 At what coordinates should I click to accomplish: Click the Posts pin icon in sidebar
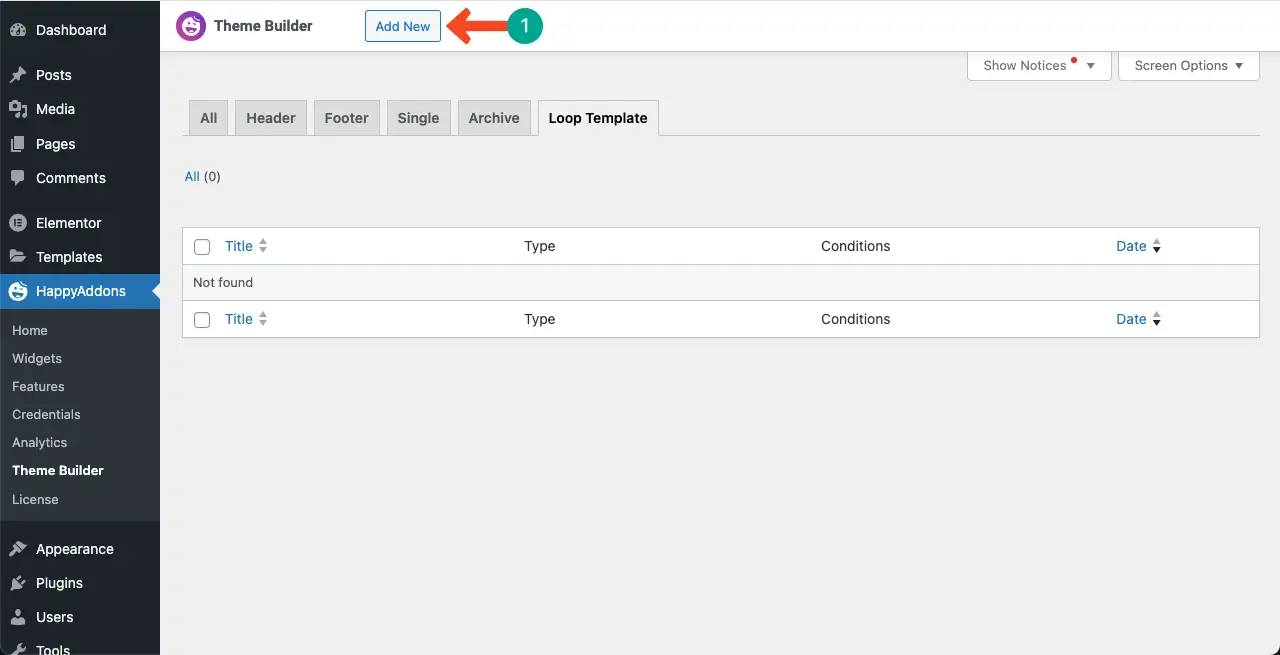[18, 75]
